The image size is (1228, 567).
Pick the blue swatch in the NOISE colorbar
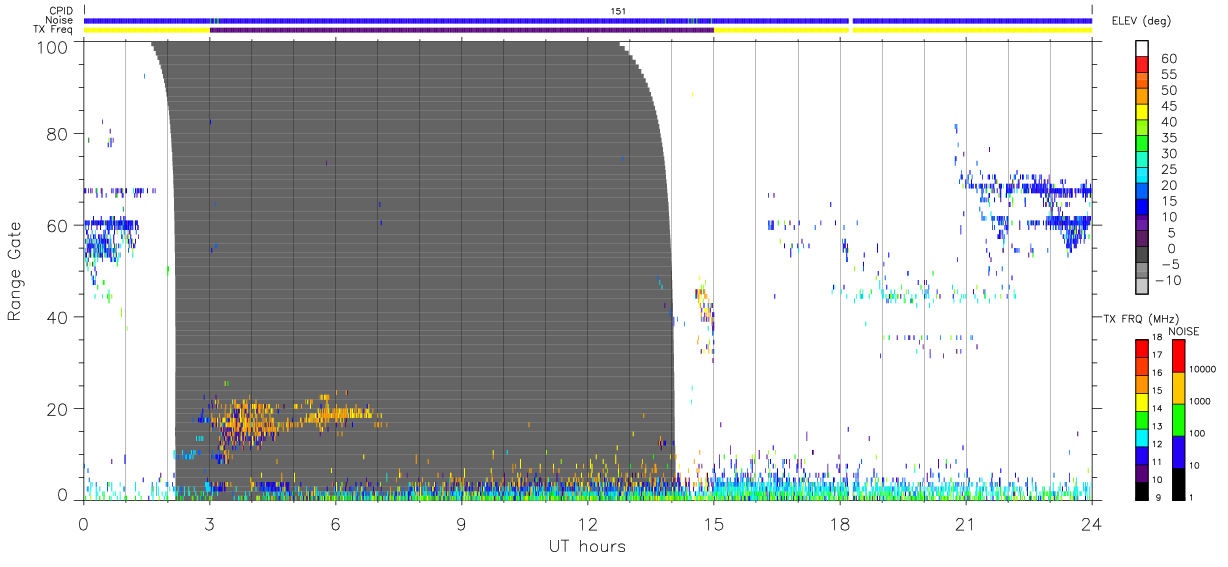[1178, 451]
